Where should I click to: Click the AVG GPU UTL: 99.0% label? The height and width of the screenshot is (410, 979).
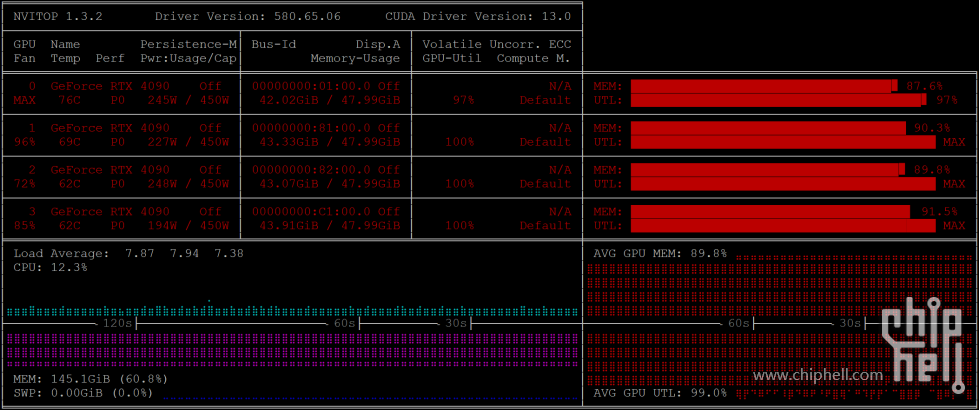click(x=660, y=393)
